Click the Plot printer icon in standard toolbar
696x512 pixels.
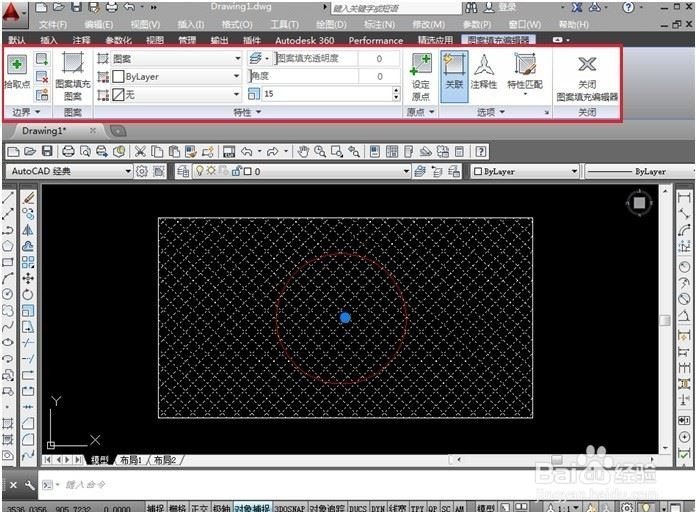tap(68, 151)
